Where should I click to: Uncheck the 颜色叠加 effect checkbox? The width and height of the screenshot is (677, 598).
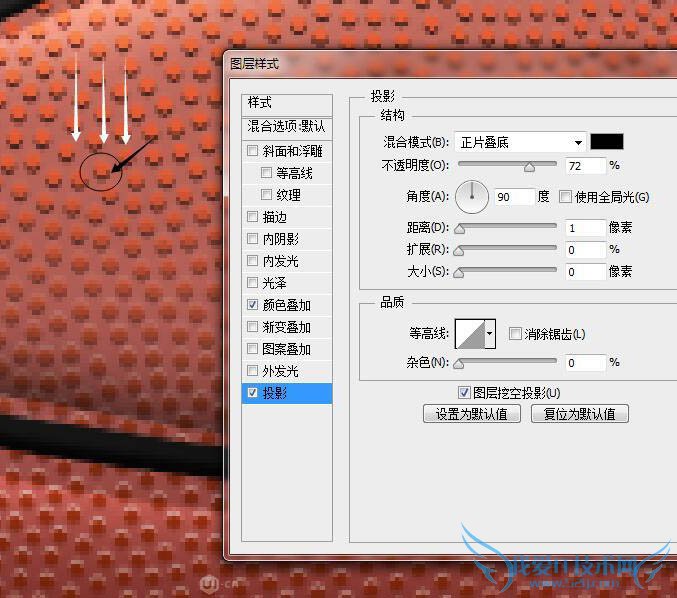(252, 305)
